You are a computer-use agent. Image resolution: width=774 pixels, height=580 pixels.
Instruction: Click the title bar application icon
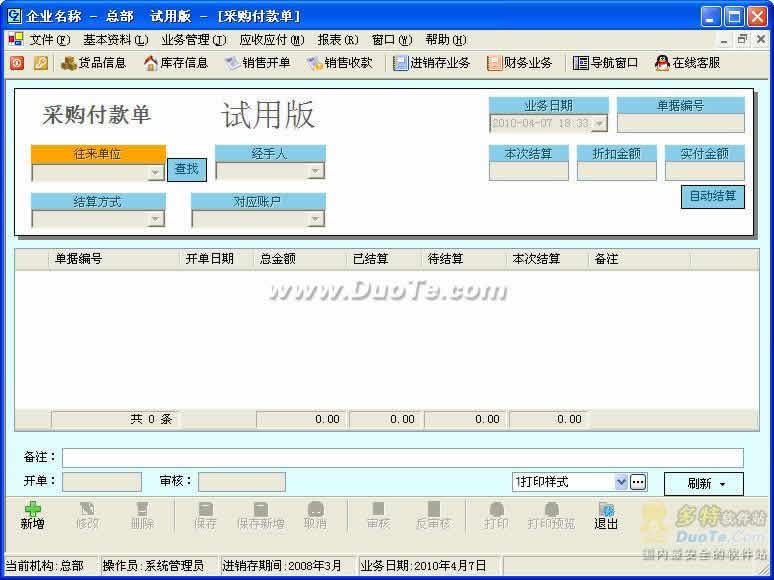point(14,16)
